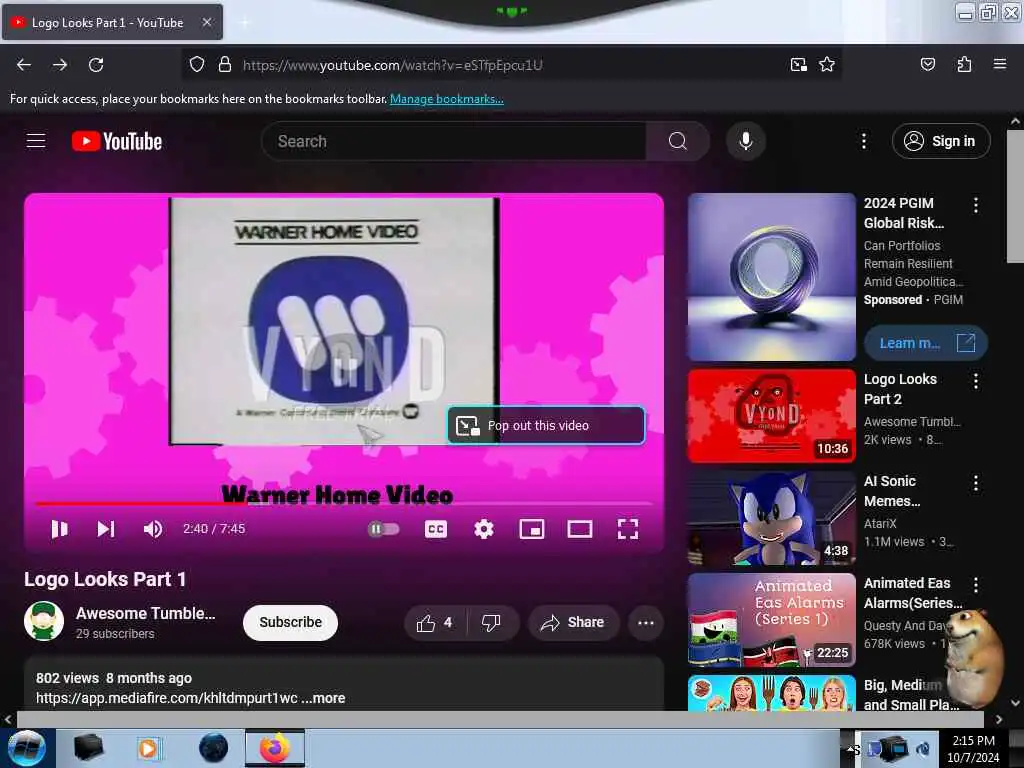This screenshot has height=768, width=1024.
Task: Click Manage bookmarks link
Action: (447, 99)
